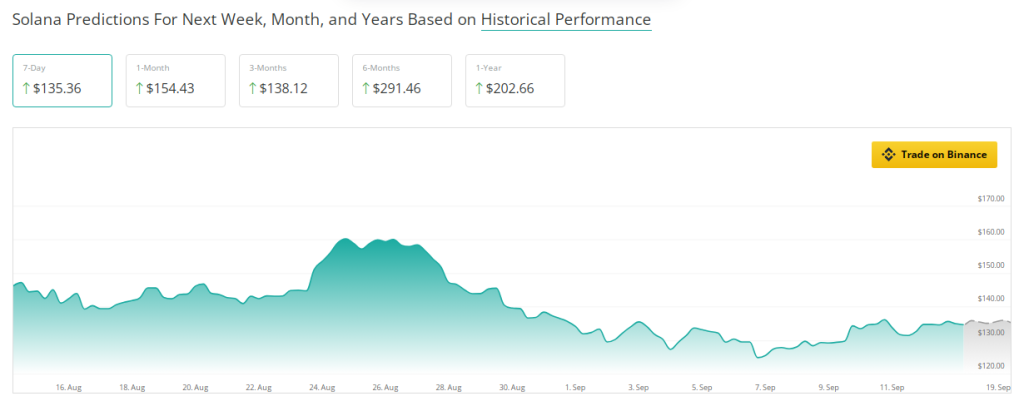
Task: Click the Binance logo icon
Action: [x=888, y=155]
